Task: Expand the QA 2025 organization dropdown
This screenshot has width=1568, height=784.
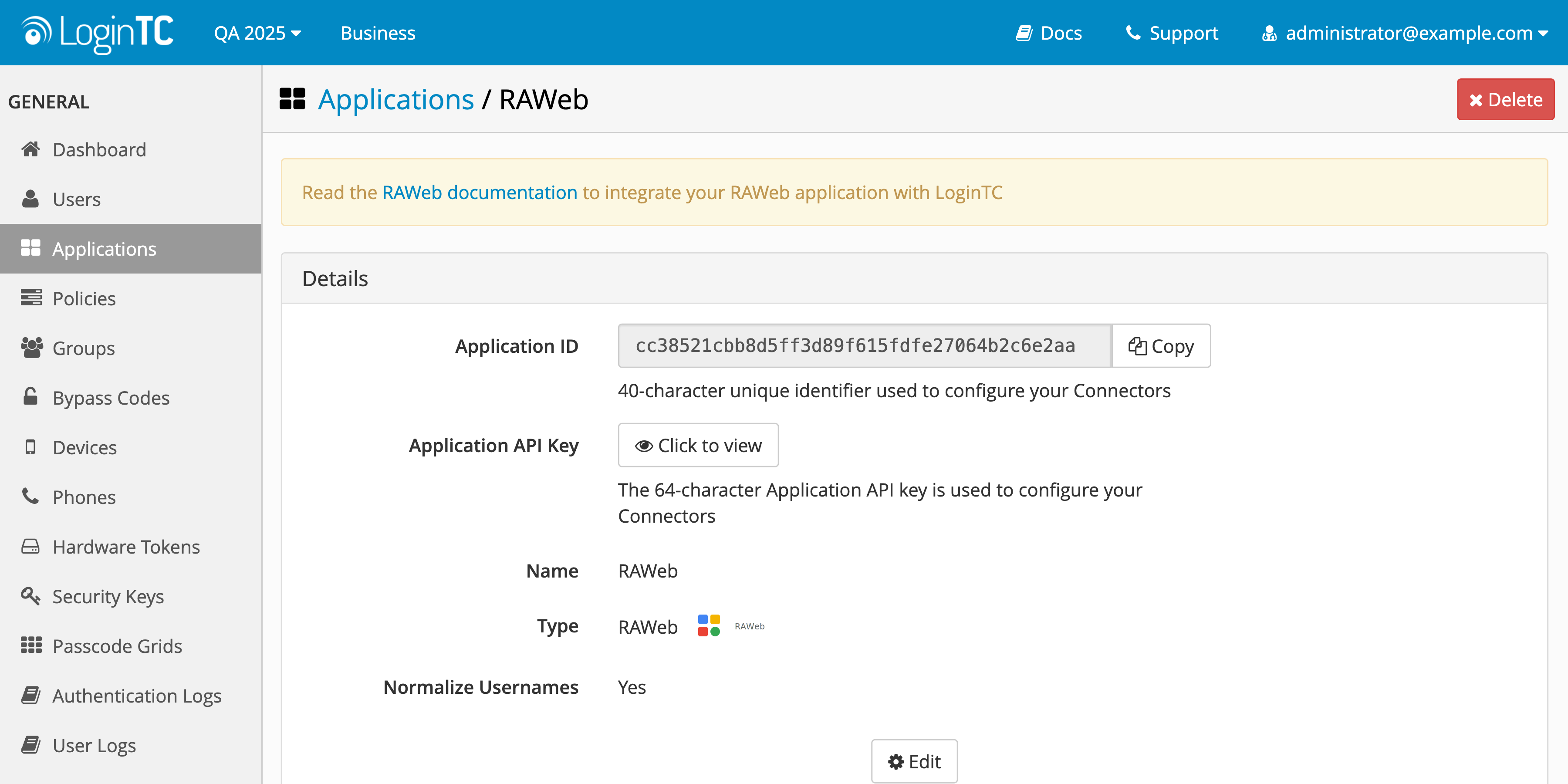Action: click(257, 32)
